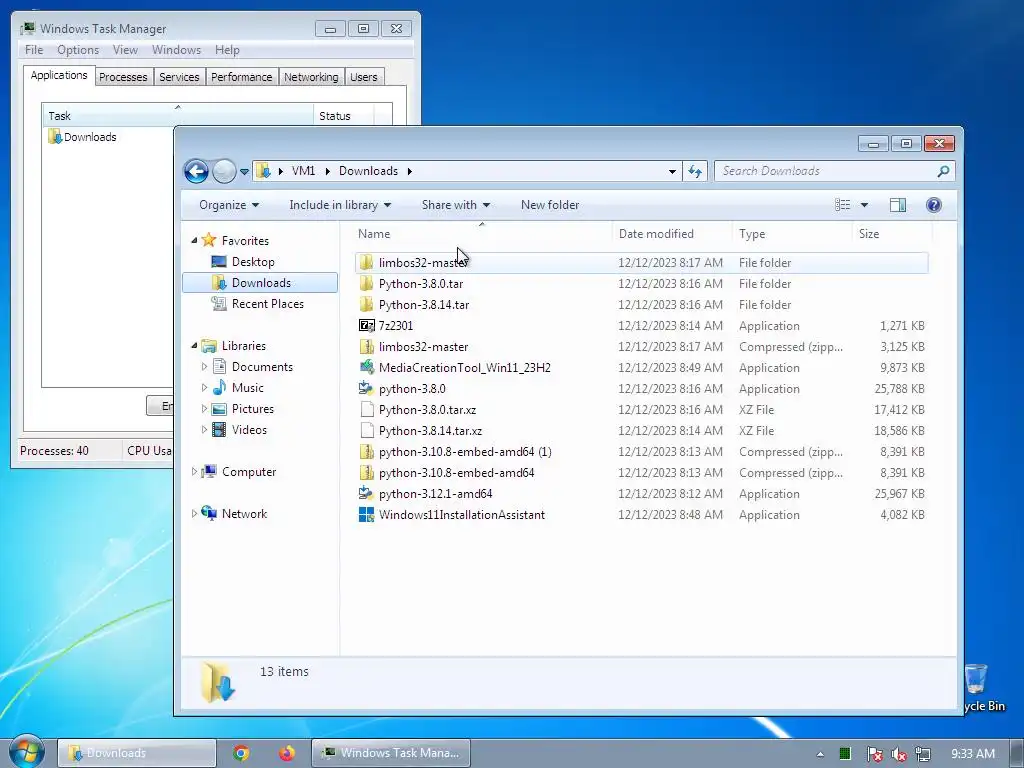The image size is (1024, 768).
Task: Open Task Manager File menu
Action: pyautogui.click(x=34, y=50)
